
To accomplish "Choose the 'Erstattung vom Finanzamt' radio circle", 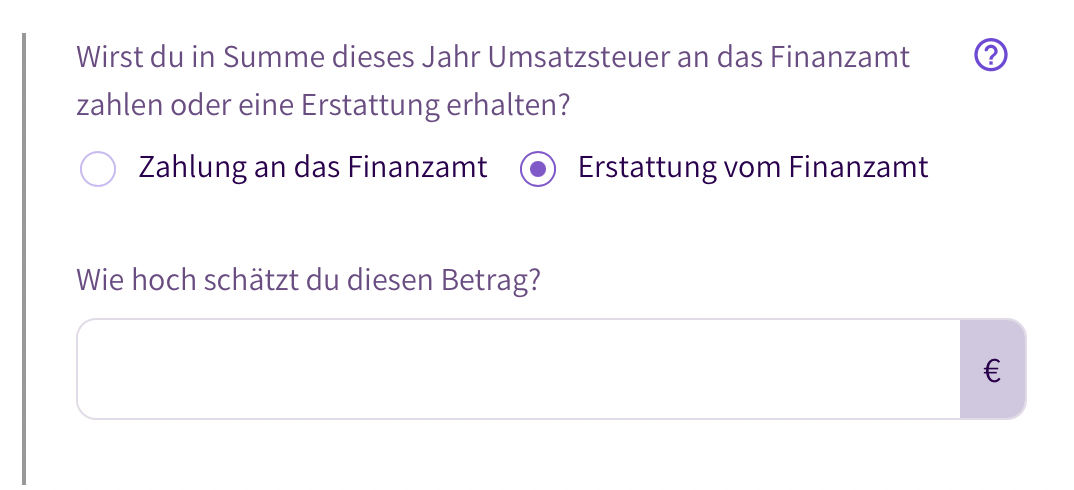I will tap(538, 169).
